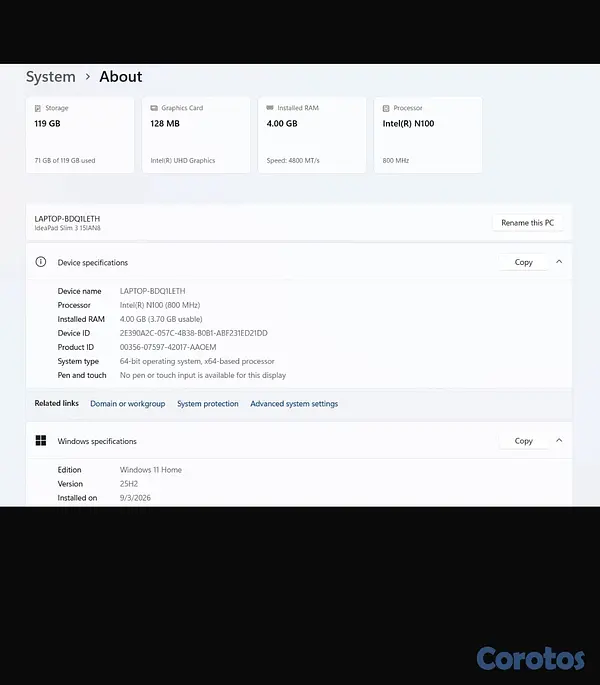The width and height of the screenshot is (600, 685).
Task: Click 800 MHz text in Processor card
Action: pos(396,160)
